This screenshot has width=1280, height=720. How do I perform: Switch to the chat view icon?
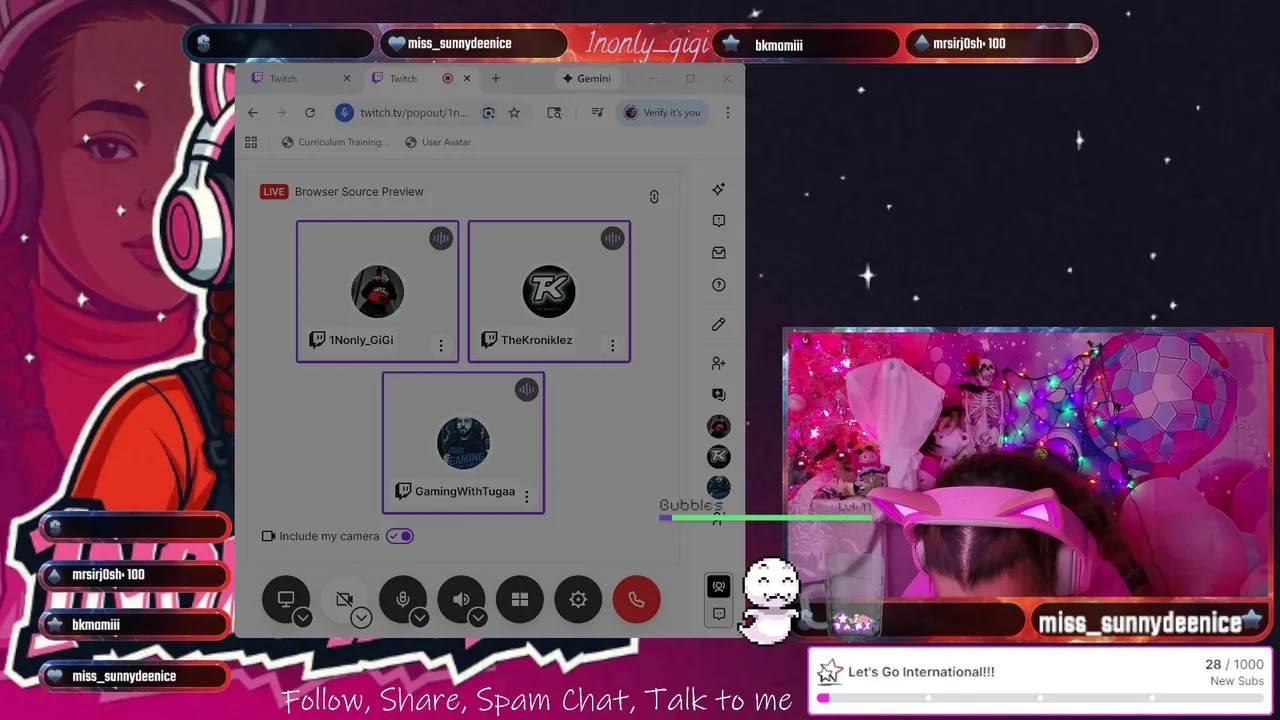718,613
